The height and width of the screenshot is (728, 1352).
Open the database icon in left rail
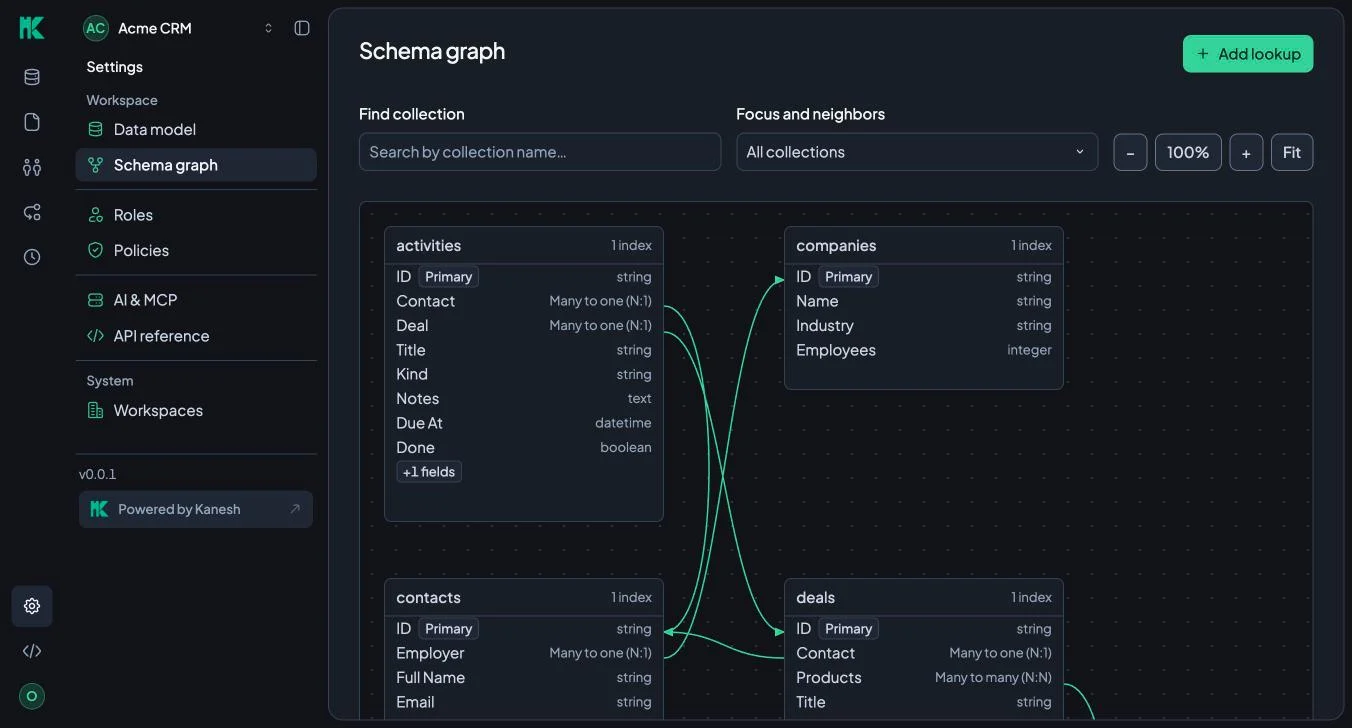(32, 77)
